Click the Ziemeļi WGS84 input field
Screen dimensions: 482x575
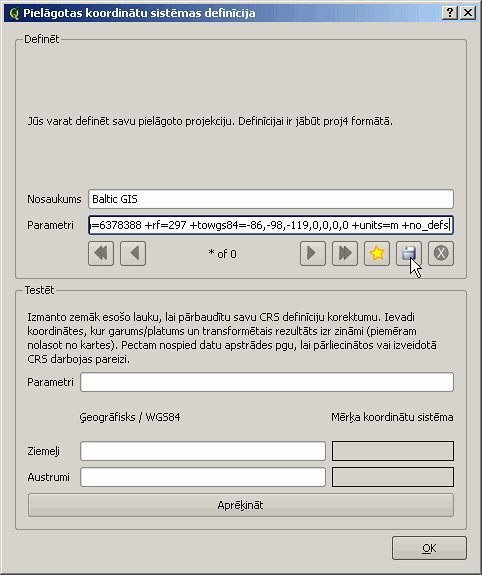(x=203, y=451)
